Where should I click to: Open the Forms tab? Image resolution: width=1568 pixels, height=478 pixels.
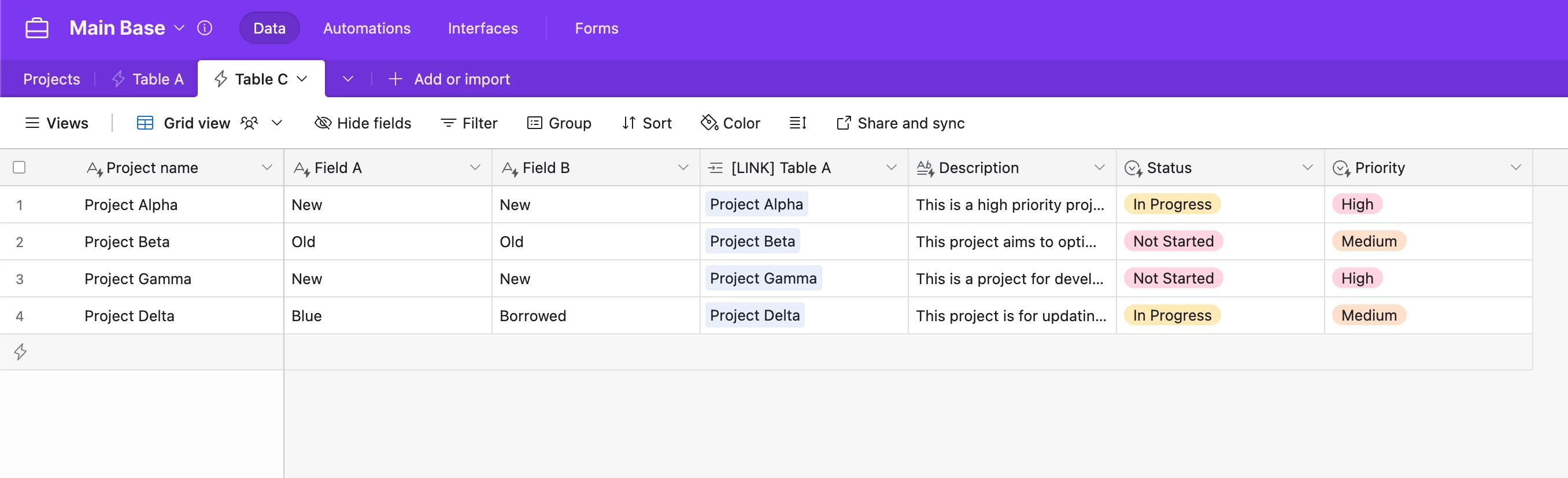click(597, 28)
